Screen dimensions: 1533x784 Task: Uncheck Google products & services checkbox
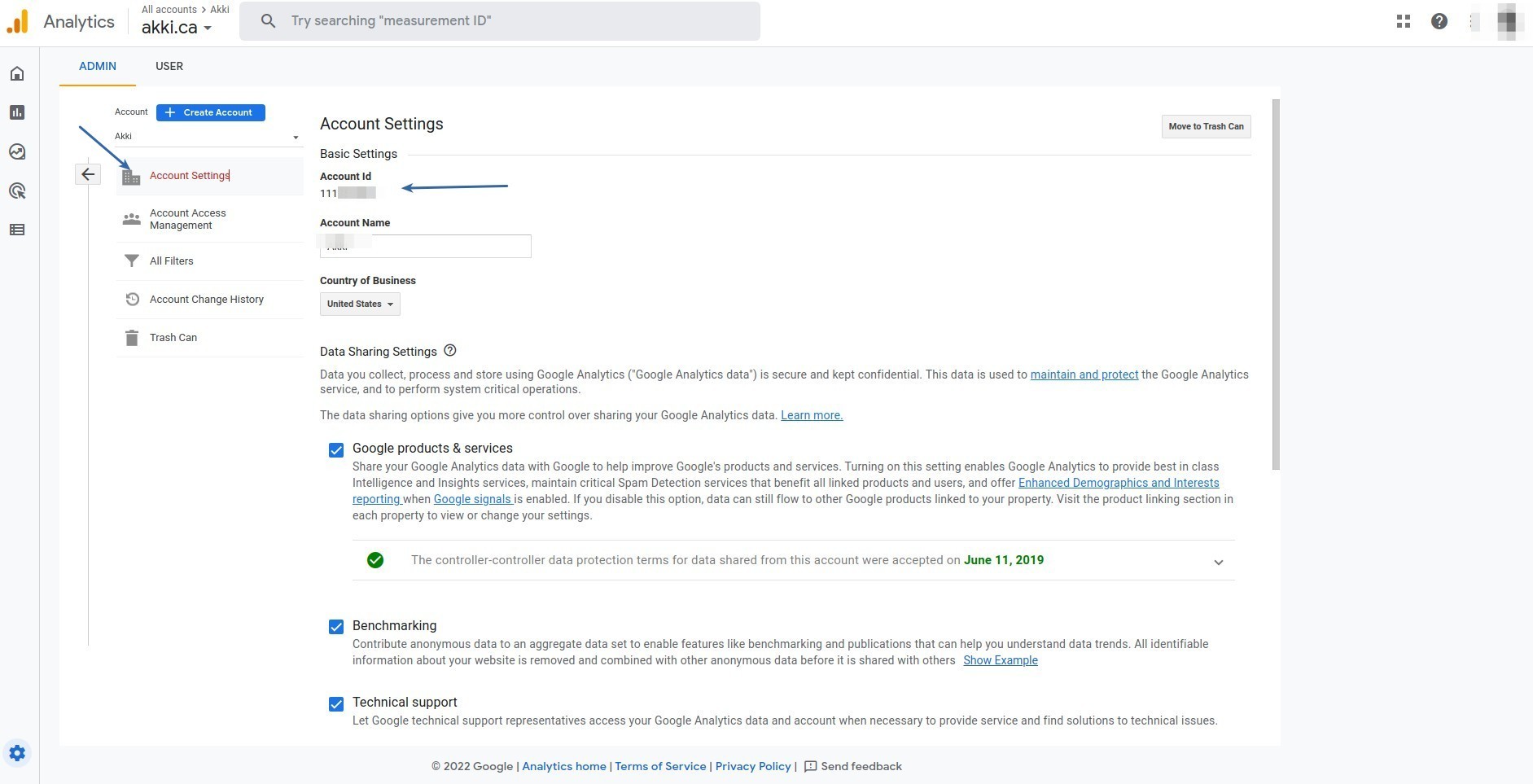336,450
